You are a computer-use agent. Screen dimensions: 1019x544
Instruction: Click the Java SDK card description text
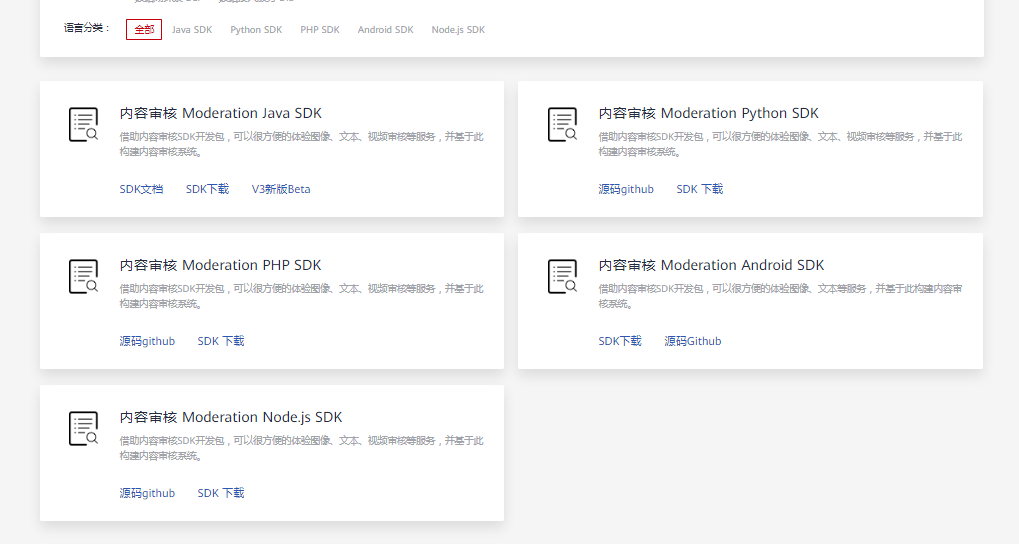[x=302, y=144]
